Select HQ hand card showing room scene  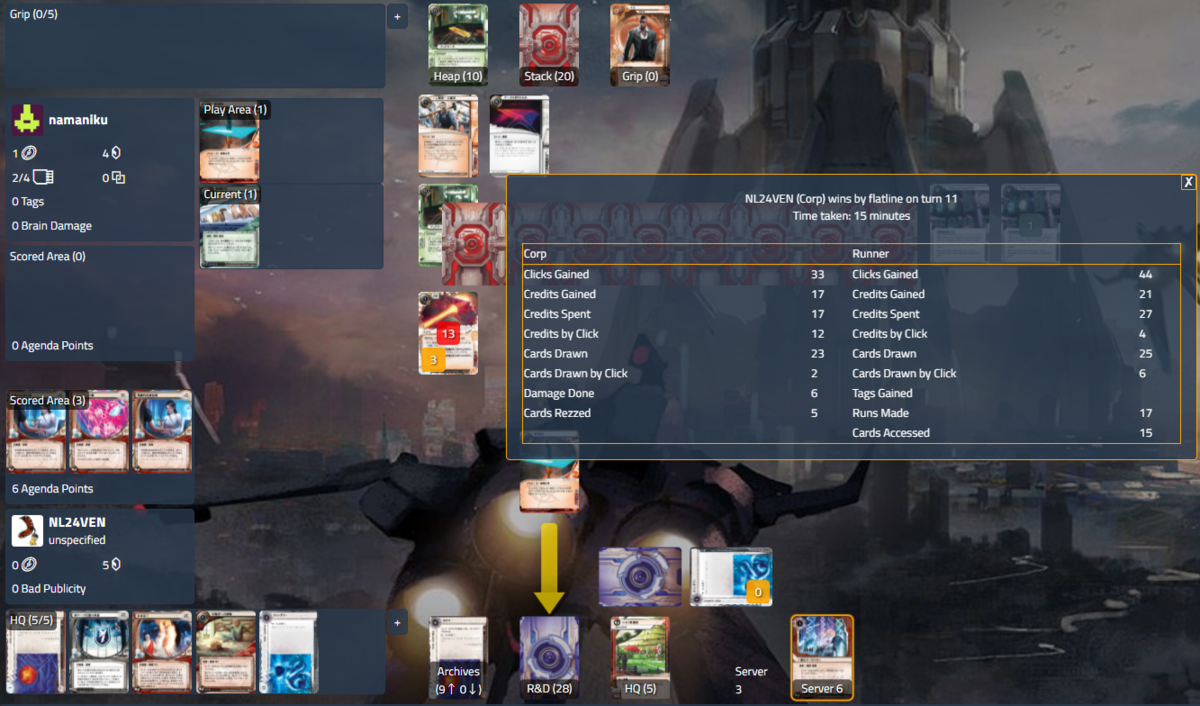pyautogui.click(x=225, y=652)
